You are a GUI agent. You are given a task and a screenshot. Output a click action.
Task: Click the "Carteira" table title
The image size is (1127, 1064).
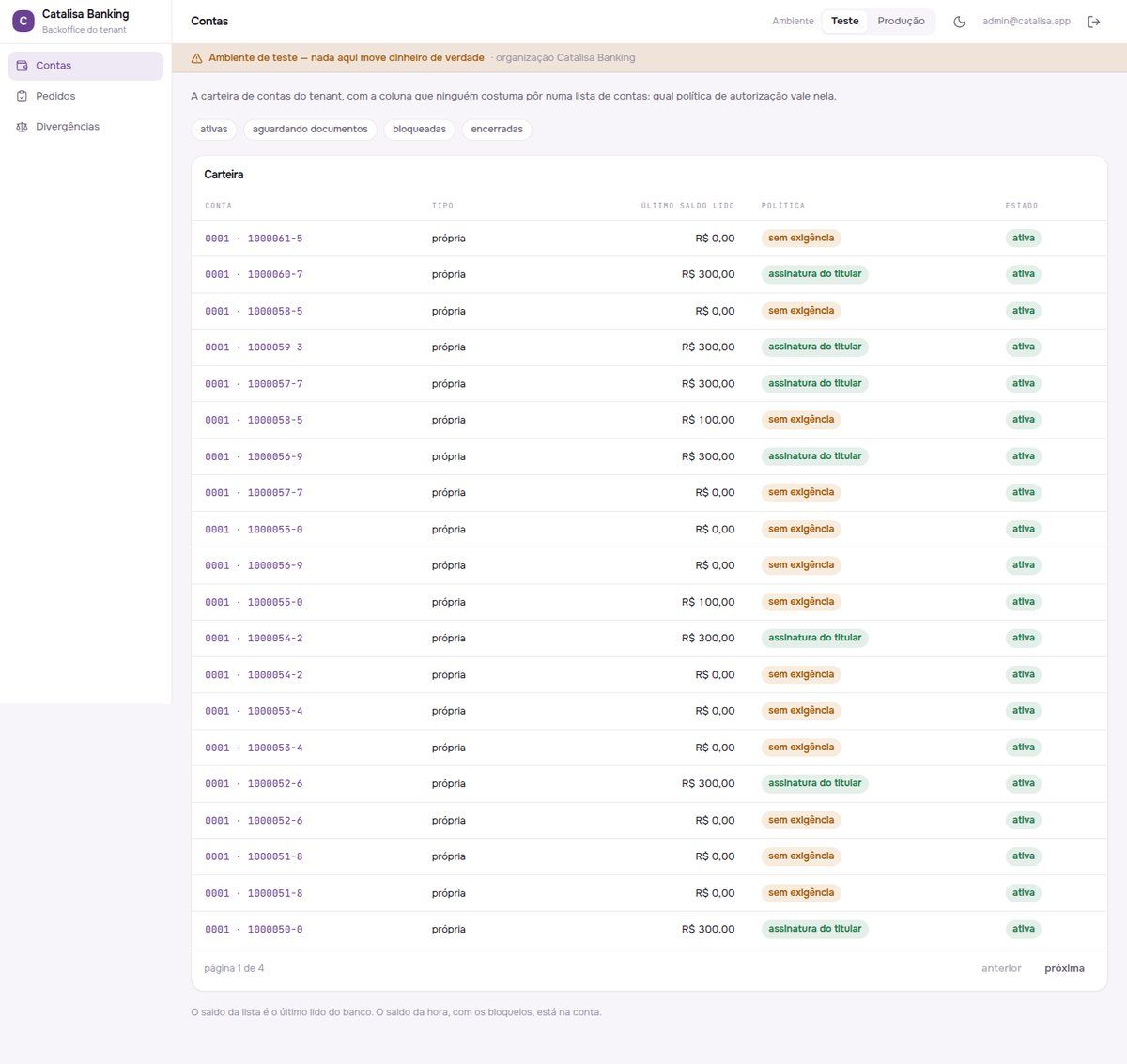pyautogui.click(x=224, y=175)
